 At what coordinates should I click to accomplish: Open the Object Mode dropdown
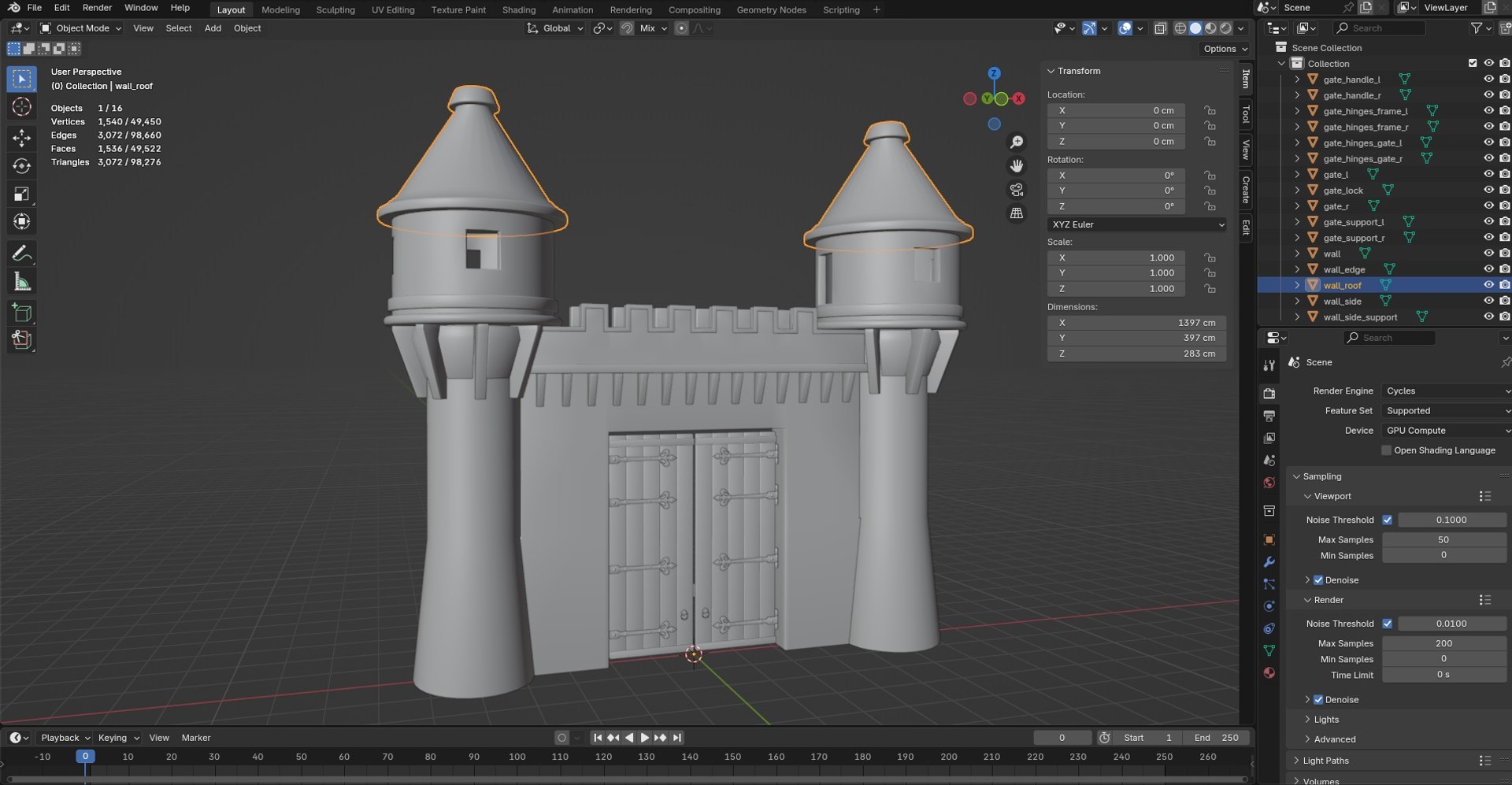pos(80,28)
